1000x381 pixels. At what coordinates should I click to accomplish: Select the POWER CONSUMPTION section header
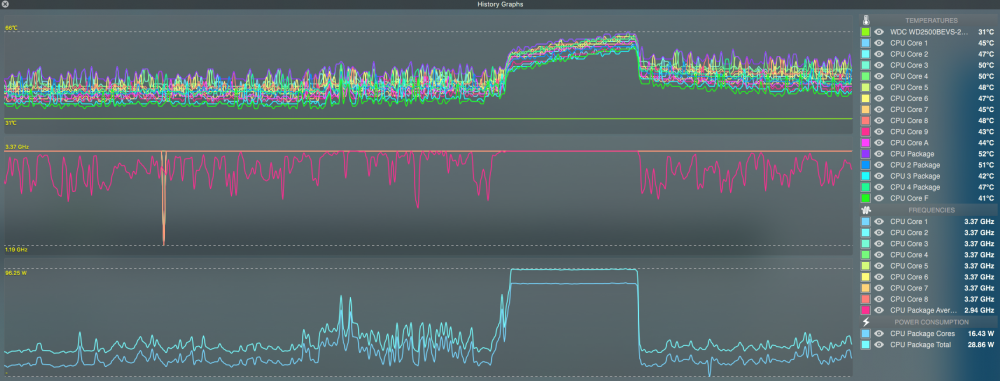931,322
